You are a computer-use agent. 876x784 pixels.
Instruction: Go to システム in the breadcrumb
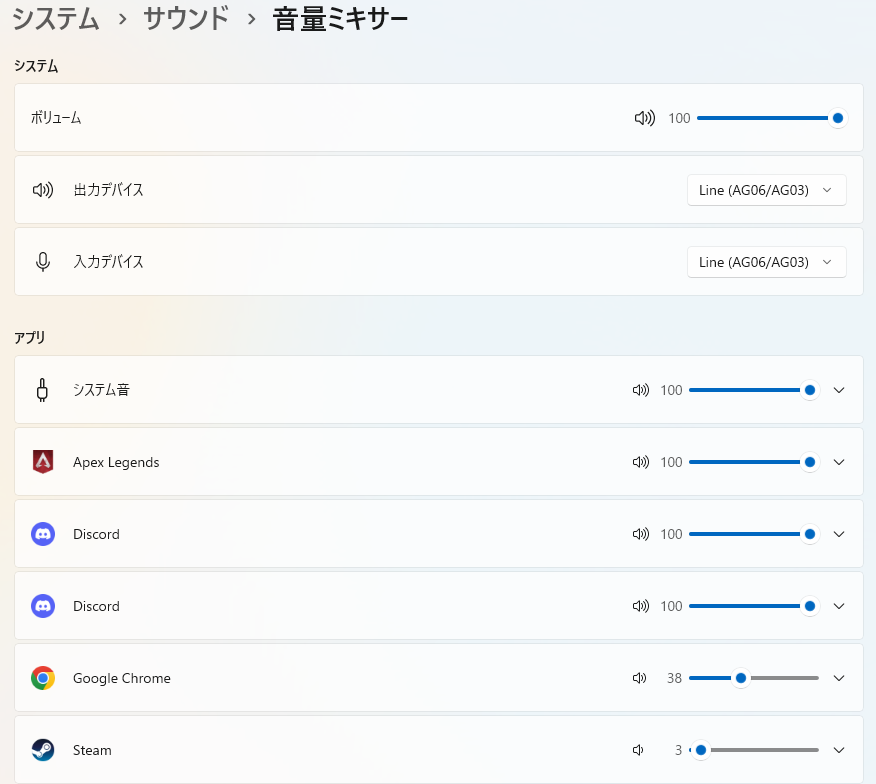(56, 19)
